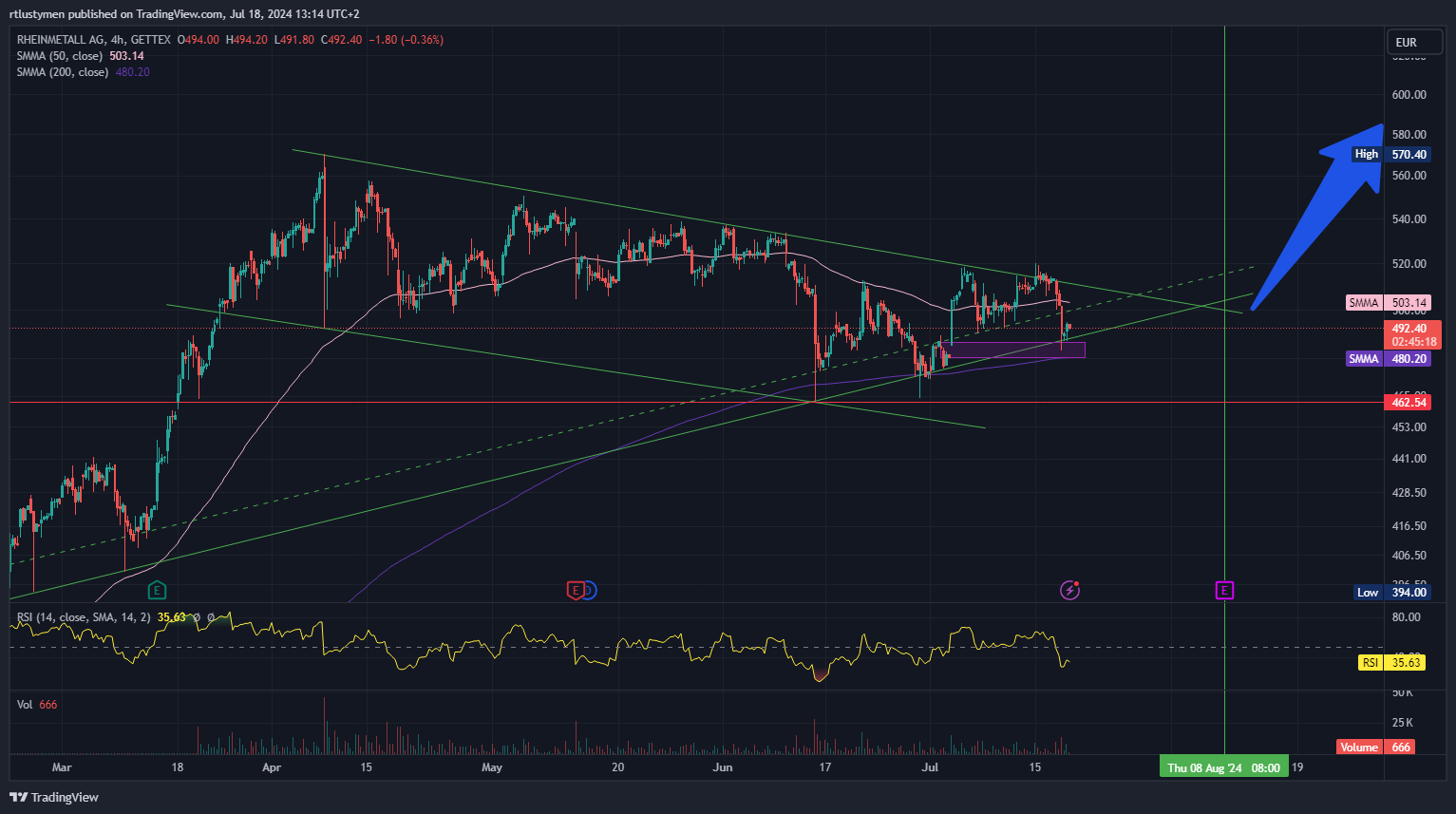Screen dimensions: 1456x814
Task: Select the RSI (14, close, SMA, 14, 2) legend
Action: click(x=84, y=617)
